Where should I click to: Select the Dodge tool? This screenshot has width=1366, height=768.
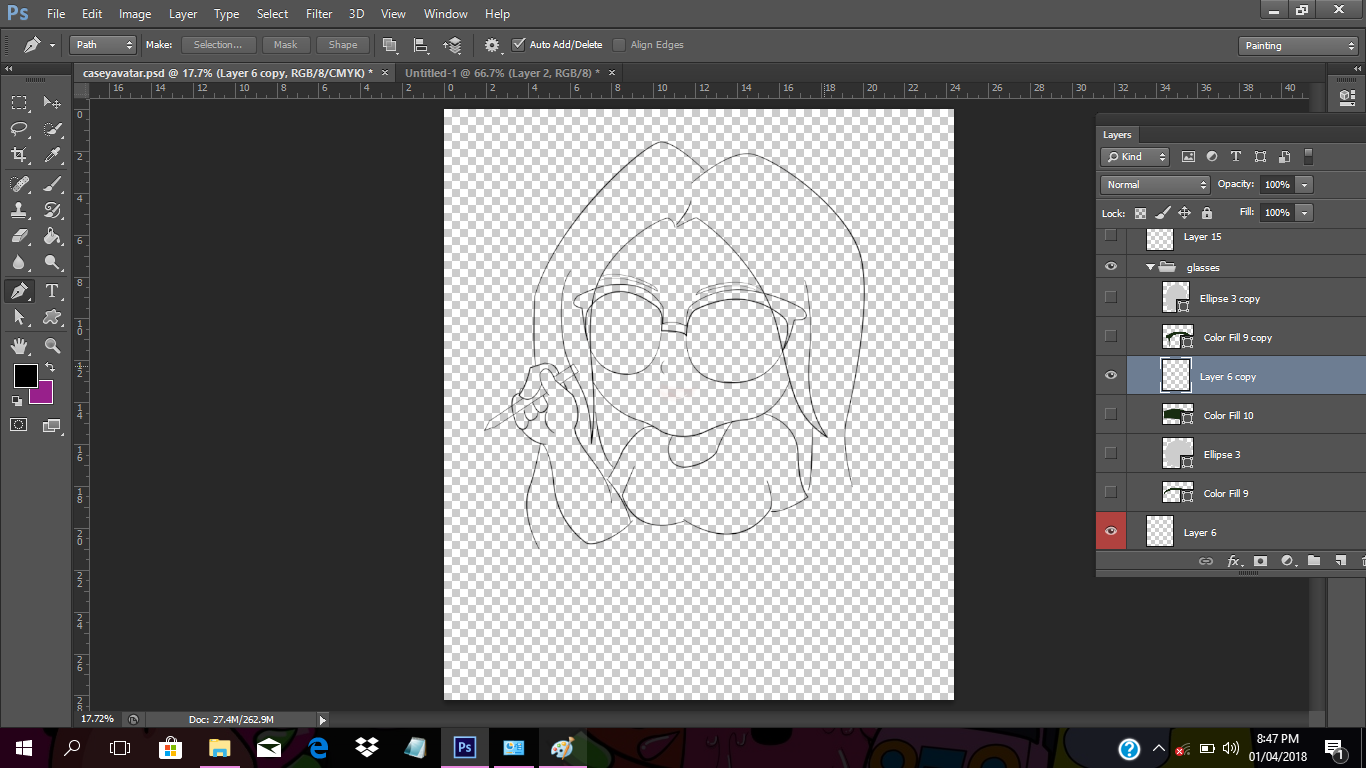(x=52, y=262)
